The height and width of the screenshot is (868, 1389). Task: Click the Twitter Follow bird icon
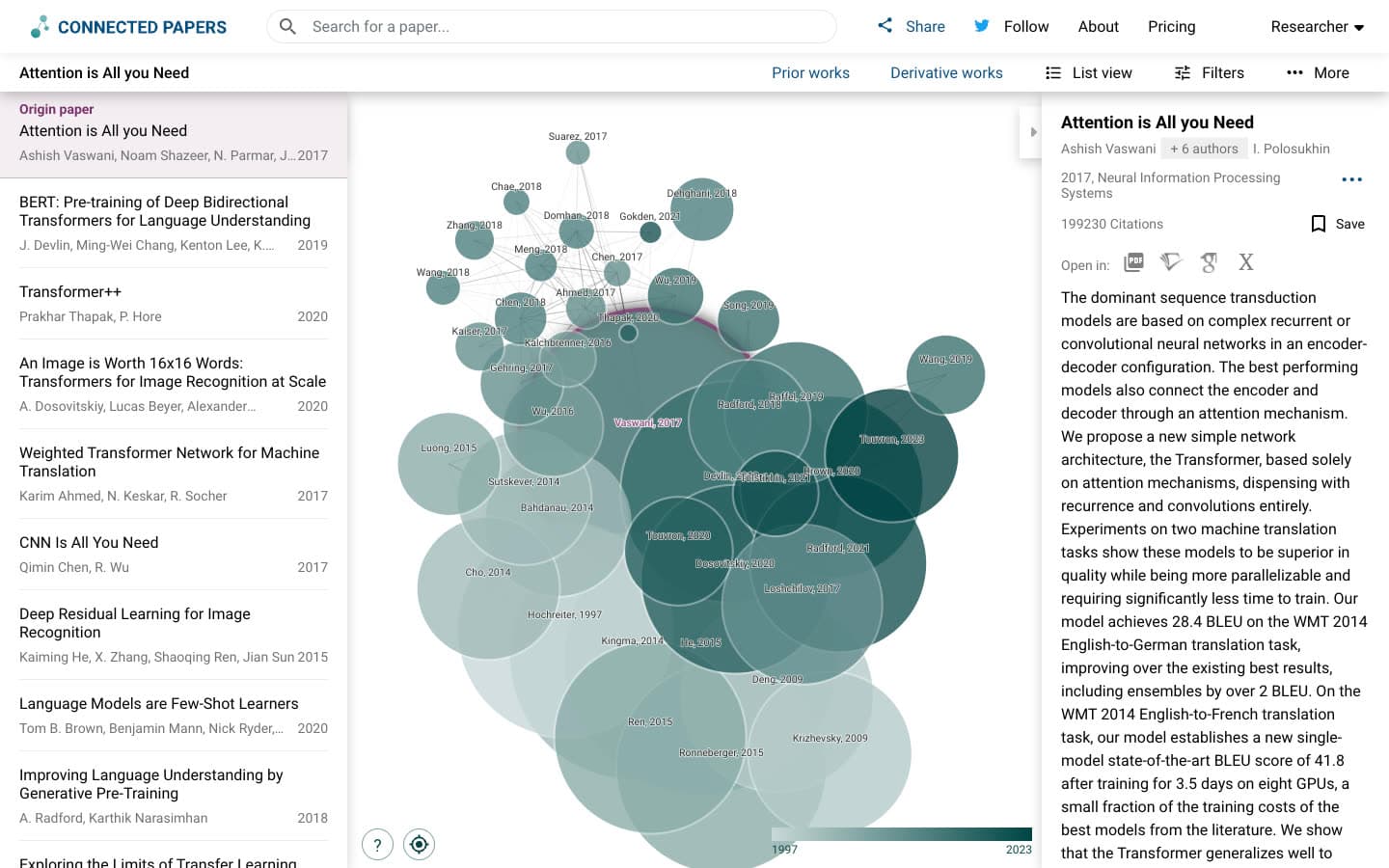[x=982, y=26]
